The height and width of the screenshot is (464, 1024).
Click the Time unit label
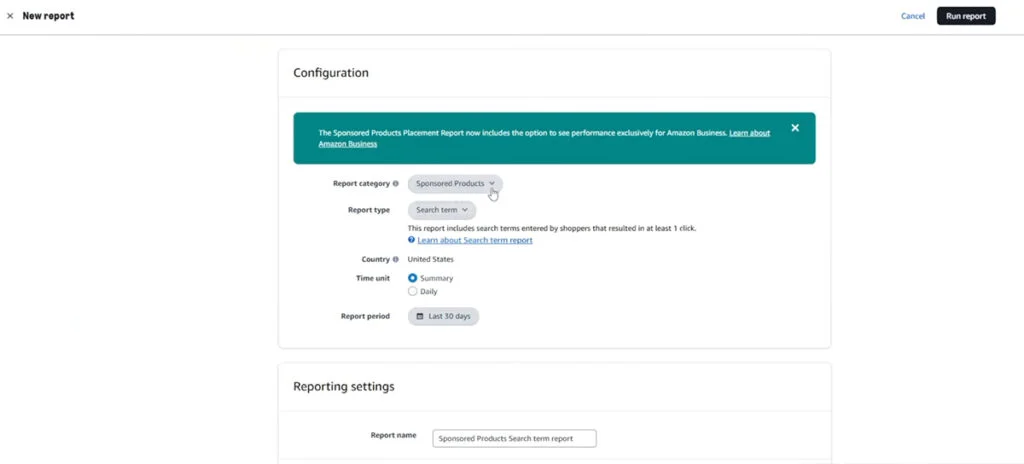click(374, 278)
